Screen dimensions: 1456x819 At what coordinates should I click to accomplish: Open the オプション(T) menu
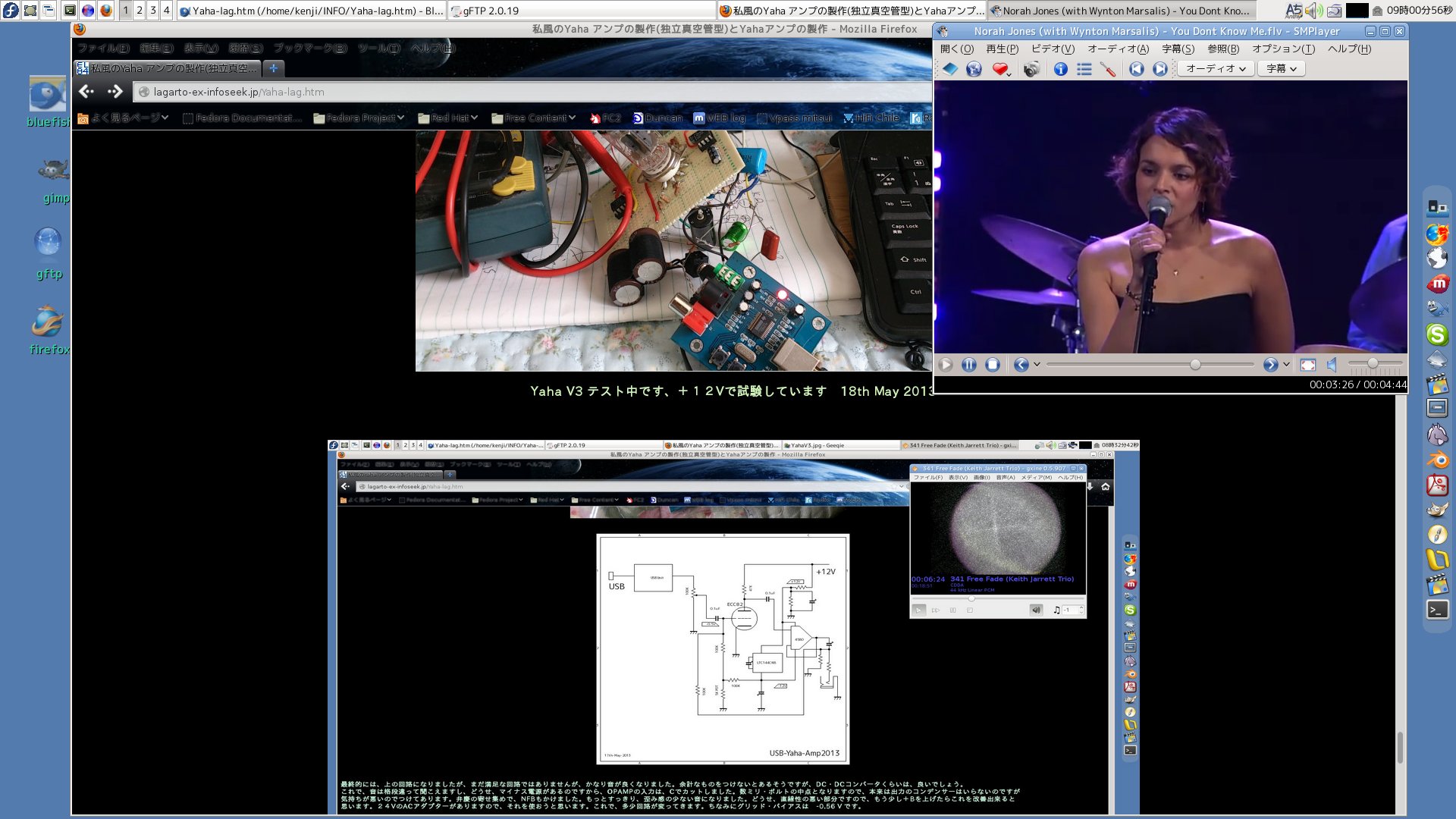[x=1283, y=49]
